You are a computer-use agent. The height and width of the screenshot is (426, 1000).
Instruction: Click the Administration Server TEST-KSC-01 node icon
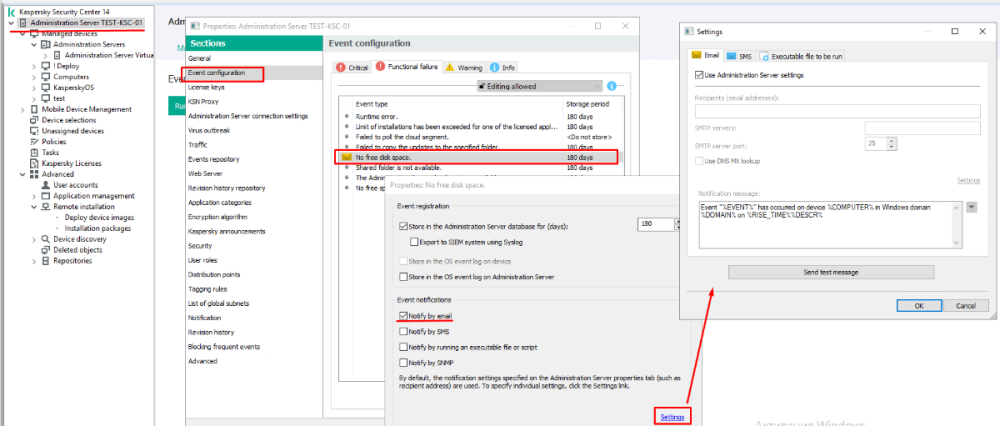[x=23, y=23]
